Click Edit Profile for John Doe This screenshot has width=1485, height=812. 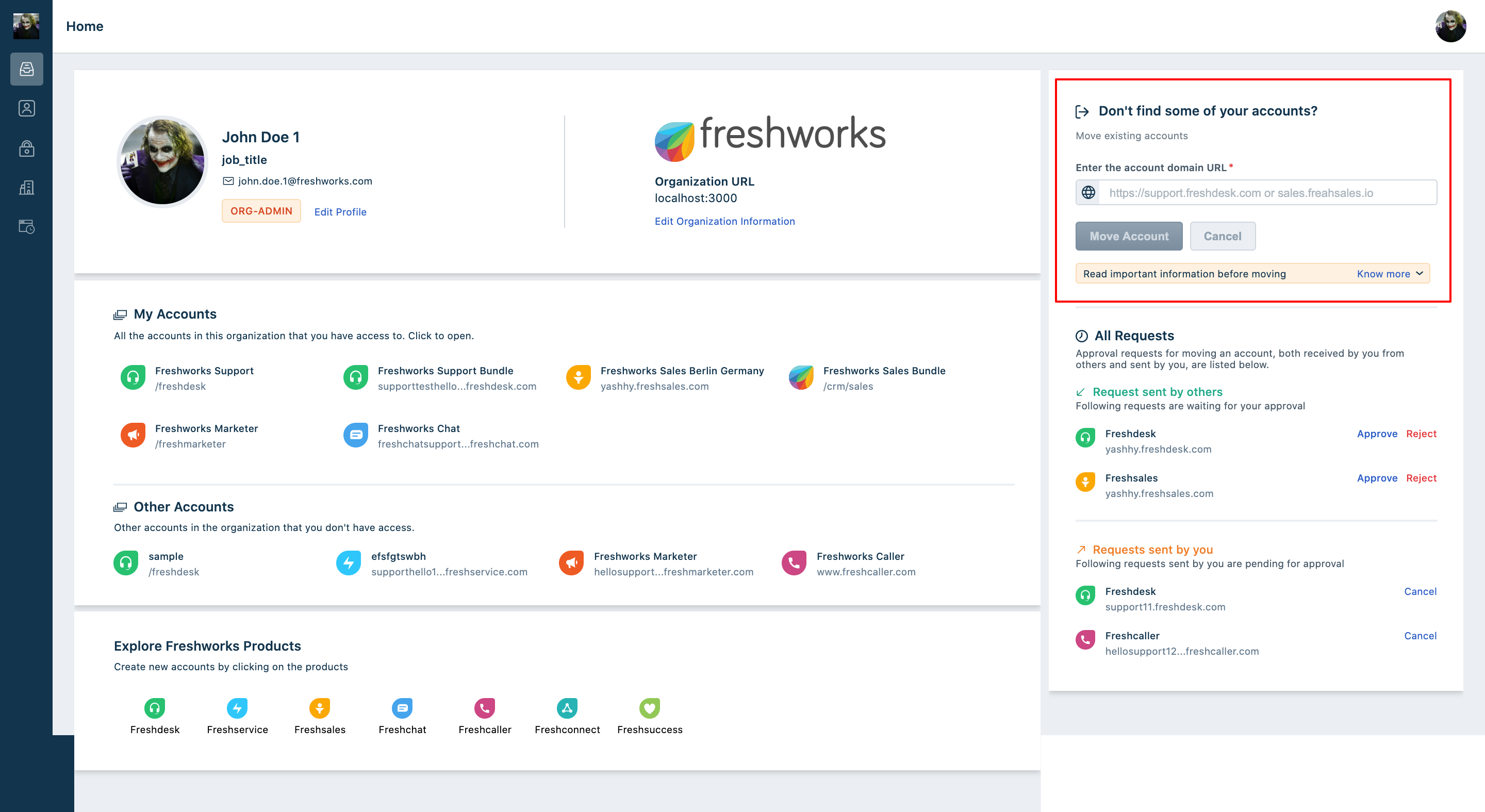point(340,211)
